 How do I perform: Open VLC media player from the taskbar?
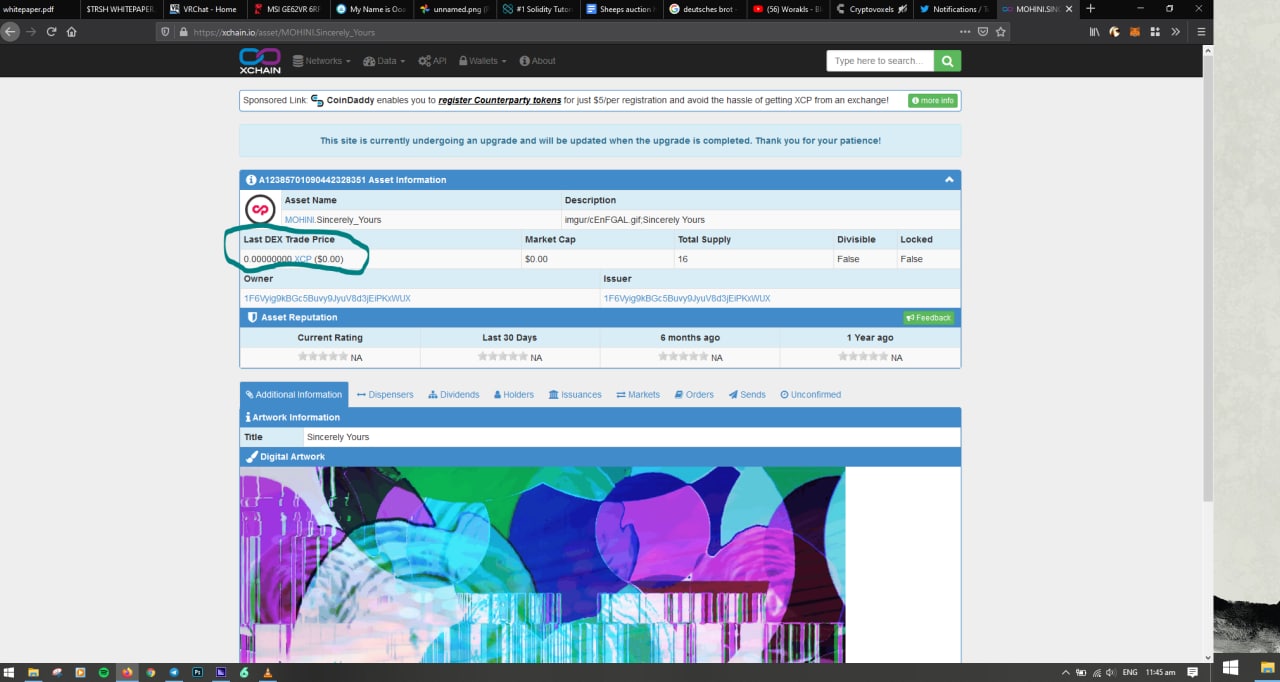(x=267, y=672)
